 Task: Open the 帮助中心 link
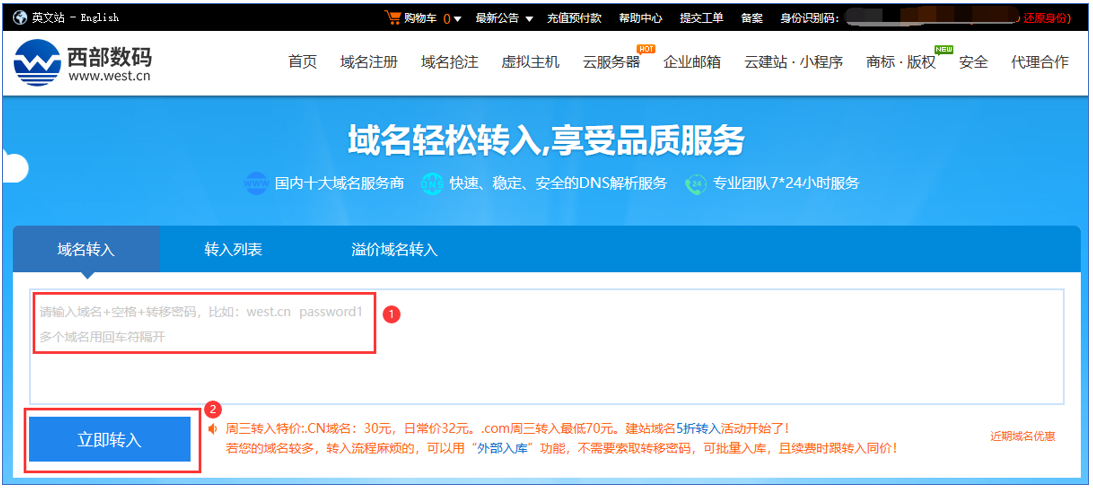click(640, 18)
